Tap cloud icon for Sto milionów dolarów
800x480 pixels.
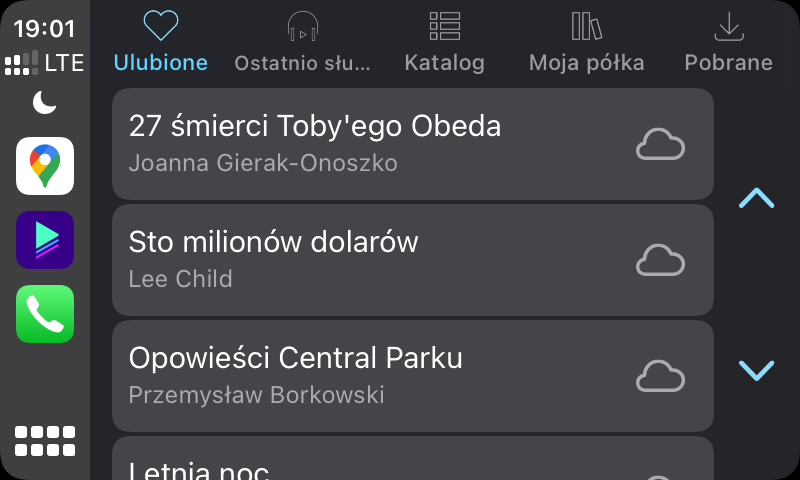tap(660, 260)
